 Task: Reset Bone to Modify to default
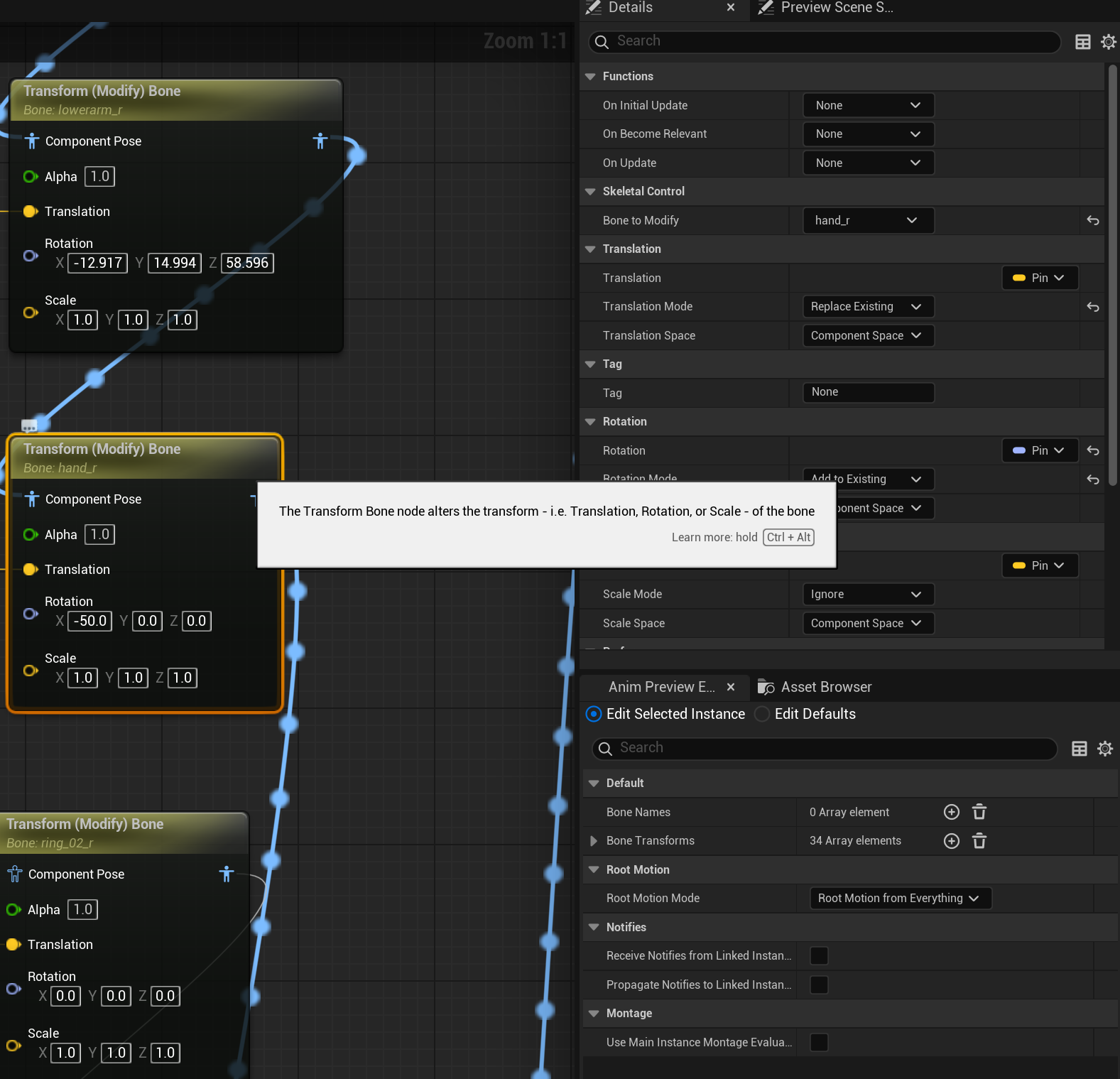click(1092, 221)
